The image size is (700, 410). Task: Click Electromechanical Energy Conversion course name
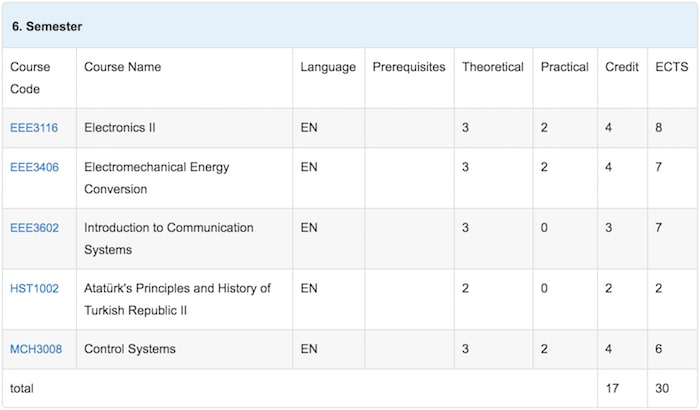coord(156,178)
